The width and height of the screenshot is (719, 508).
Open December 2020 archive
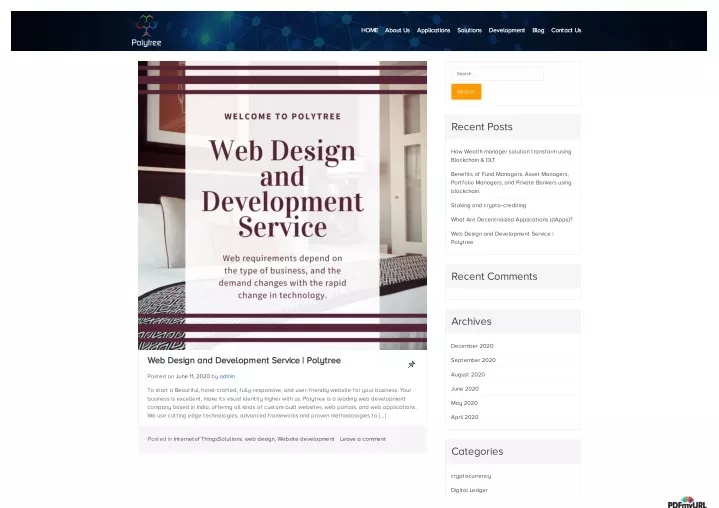[472, 346]
